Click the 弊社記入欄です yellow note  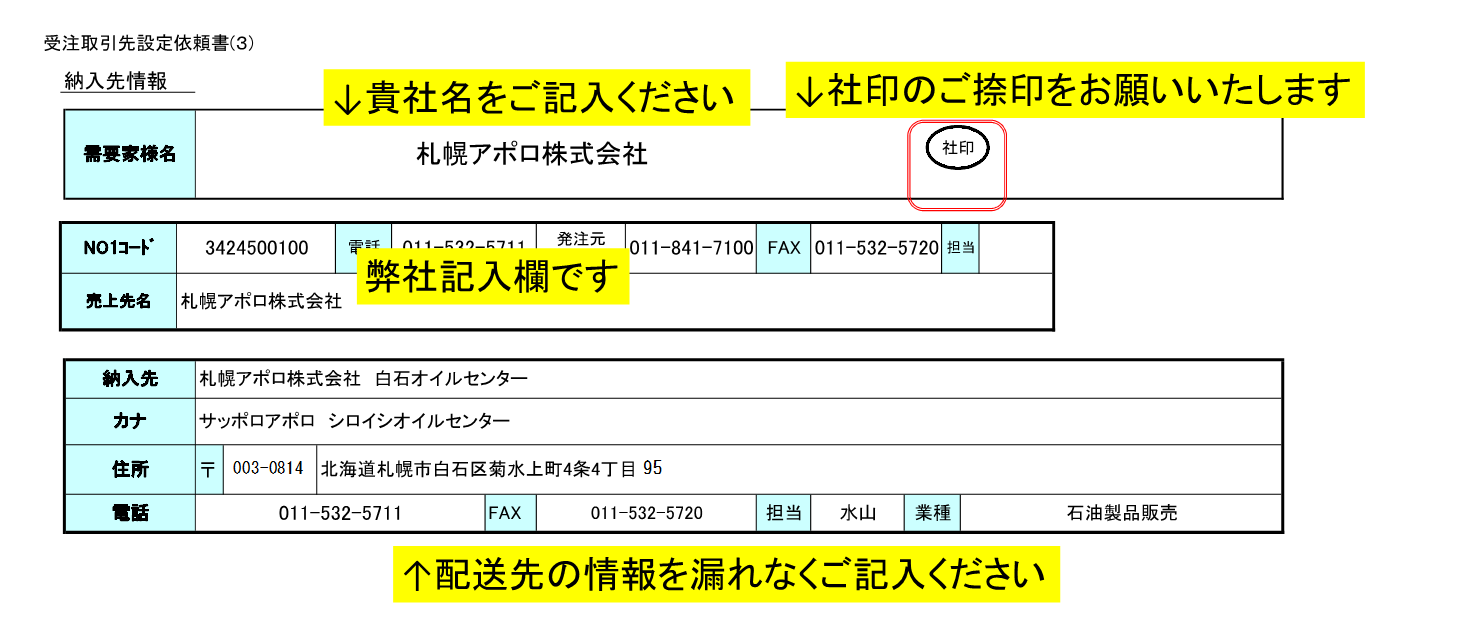[x=493, y=275]
